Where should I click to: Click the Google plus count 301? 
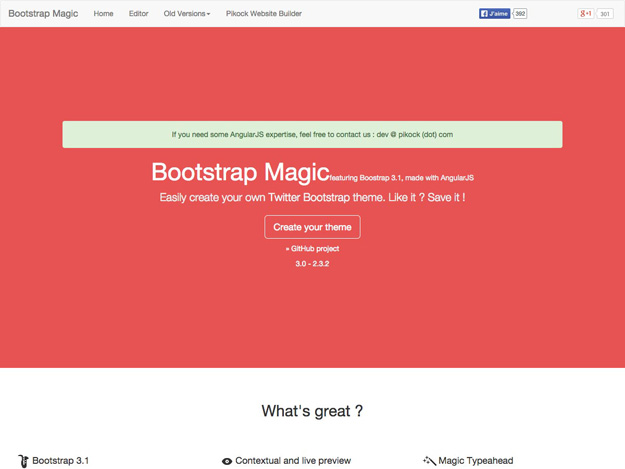(x=605, y=14)
